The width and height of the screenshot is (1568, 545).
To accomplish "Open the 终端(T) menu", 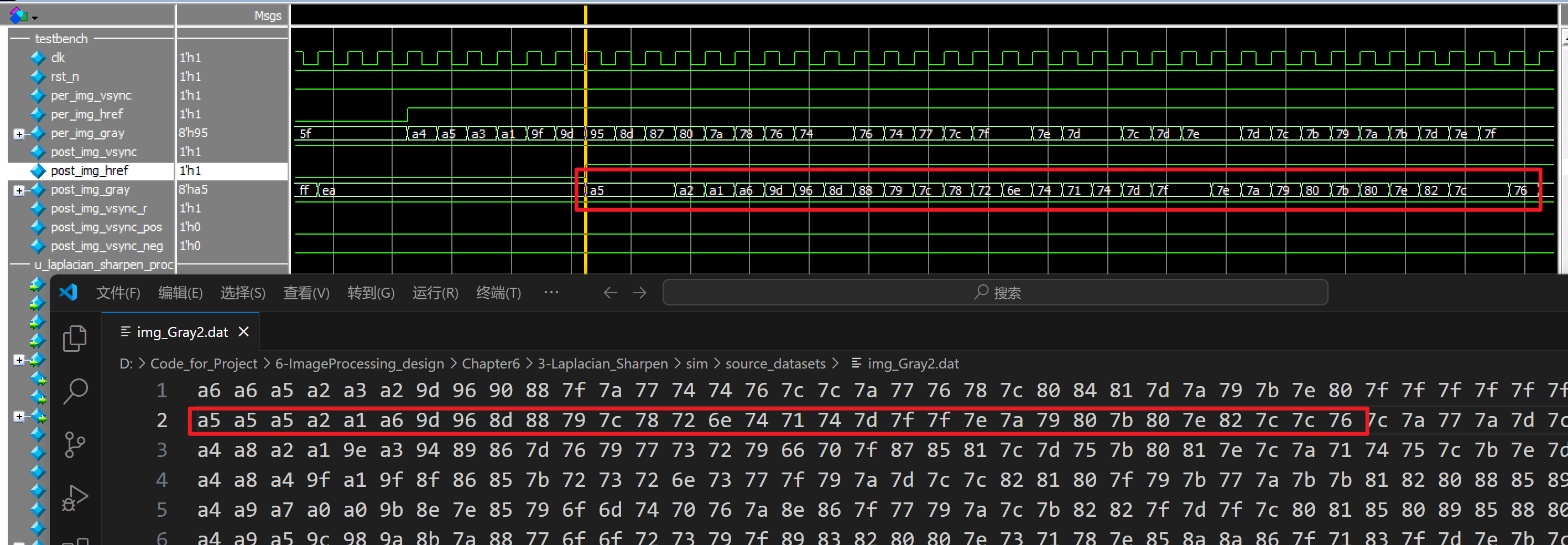I will coord(498,293).
